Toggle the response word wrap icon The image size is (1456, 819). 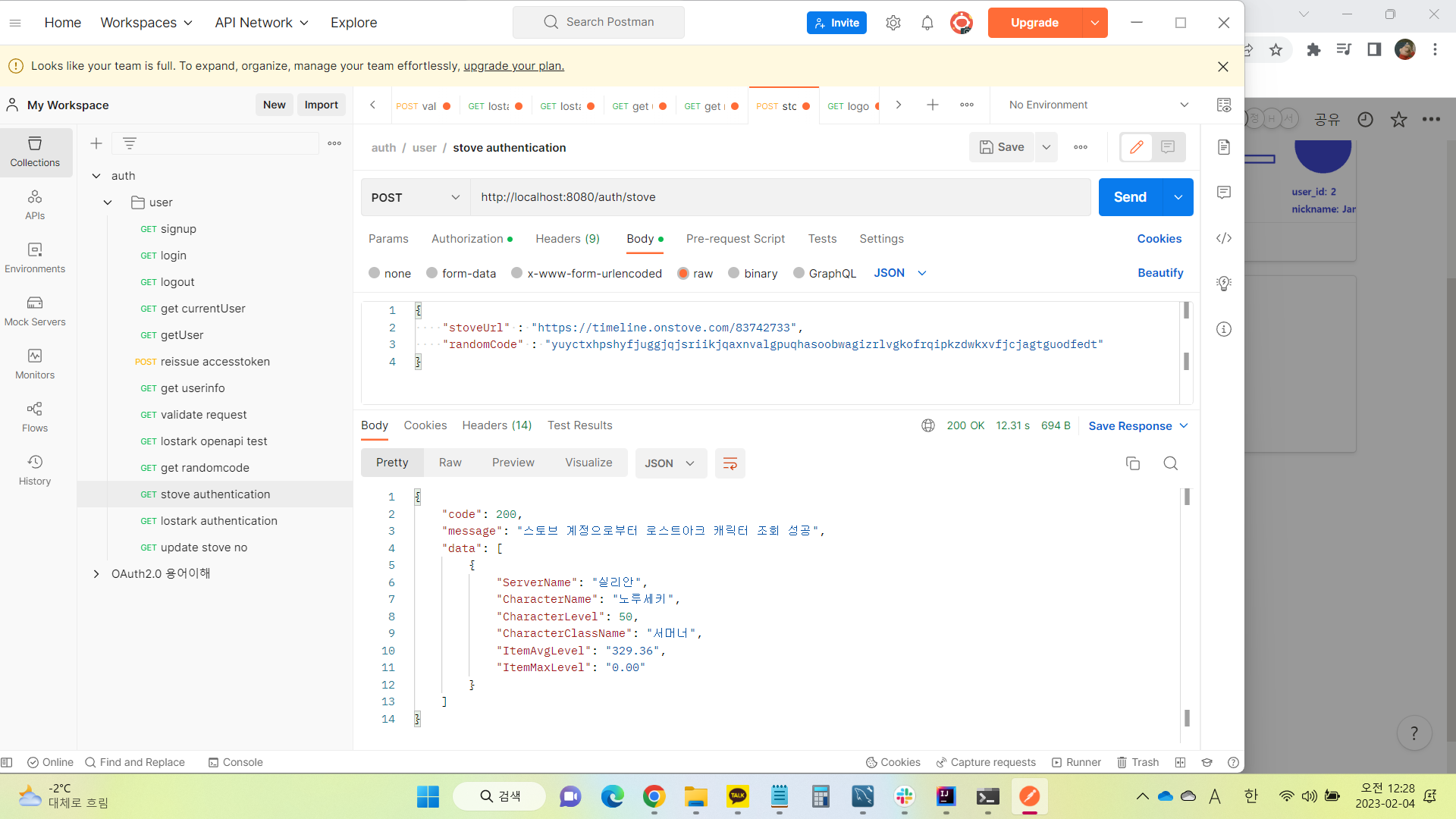[730, 463]
